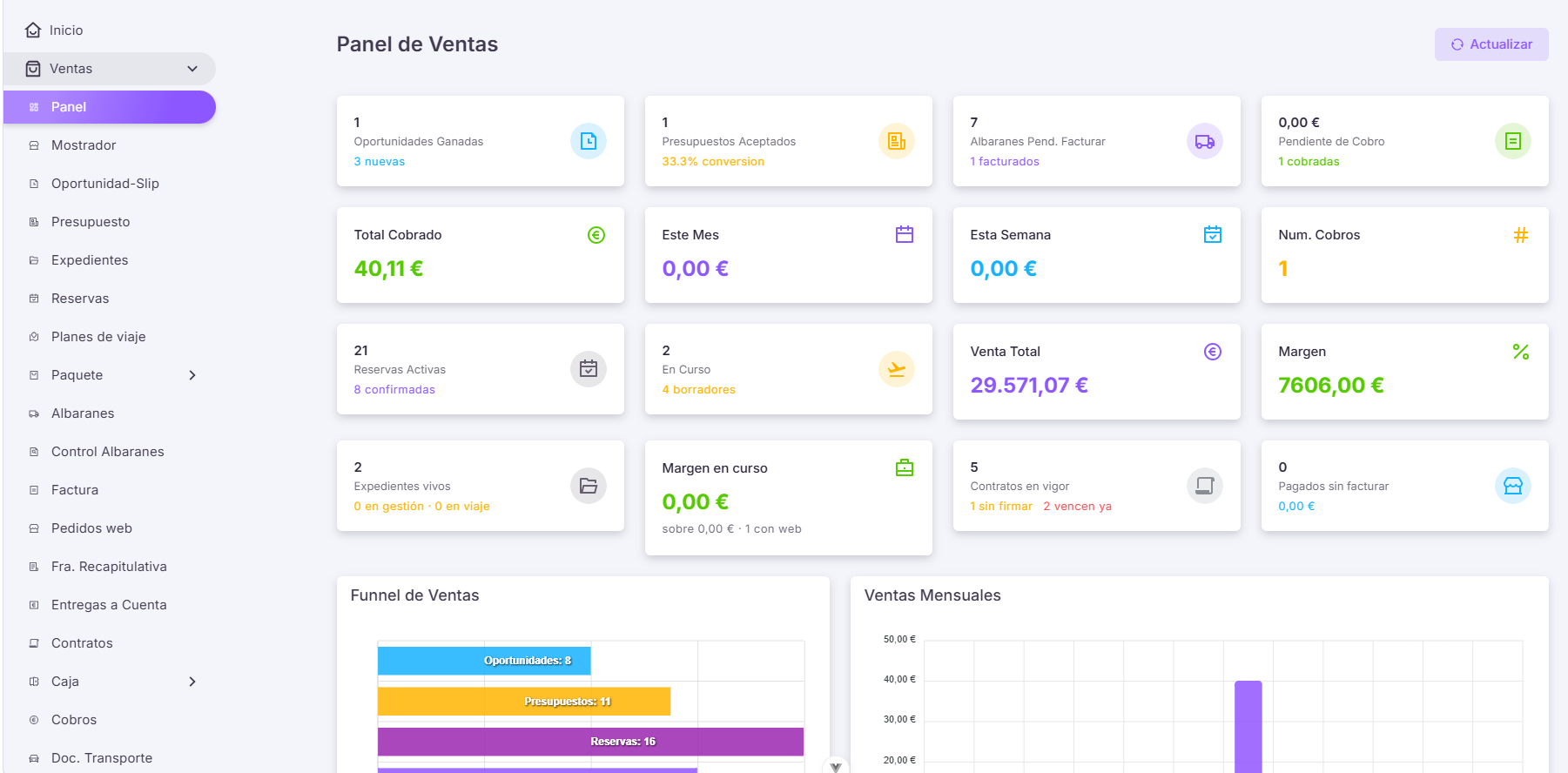This screenshot has height=773, width=1568.
Task: Click the Oportunidades Ganadas document icon
Action: [x=589, y=141]
